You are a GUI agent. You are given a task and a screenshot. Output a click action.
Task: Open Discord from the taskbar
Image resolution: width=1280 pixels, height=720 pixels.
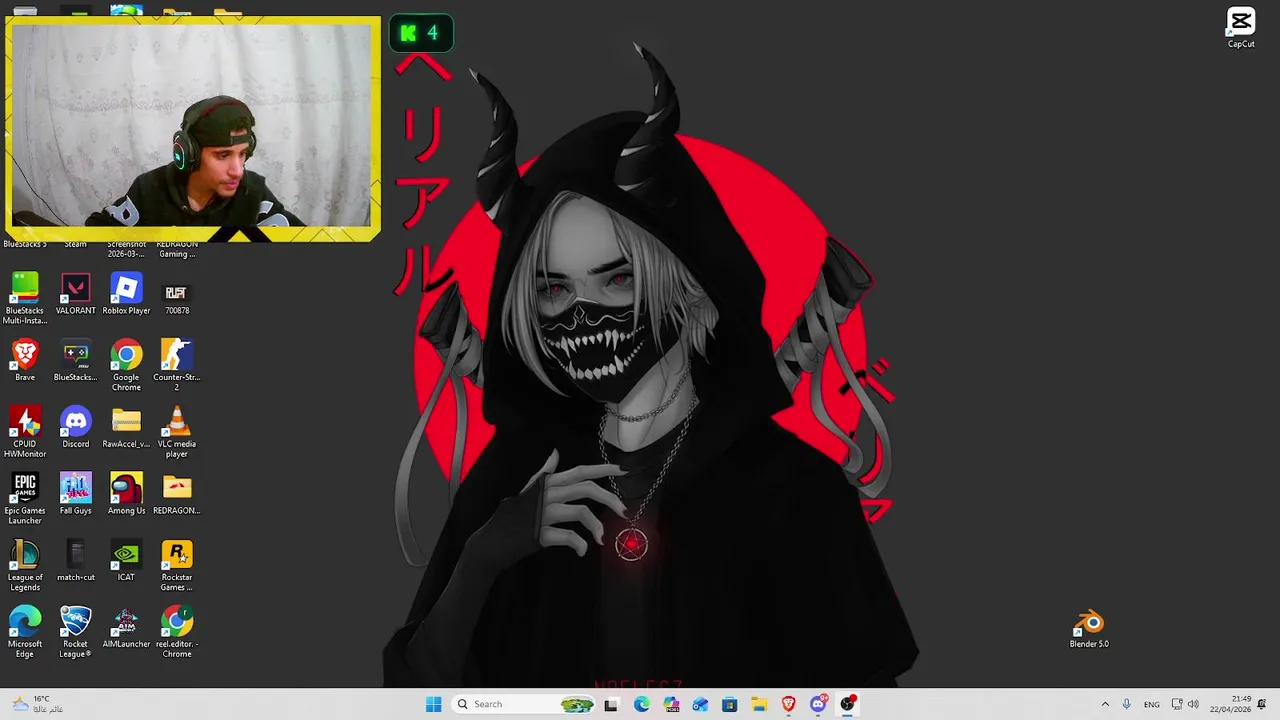click(x=818, y=704)
